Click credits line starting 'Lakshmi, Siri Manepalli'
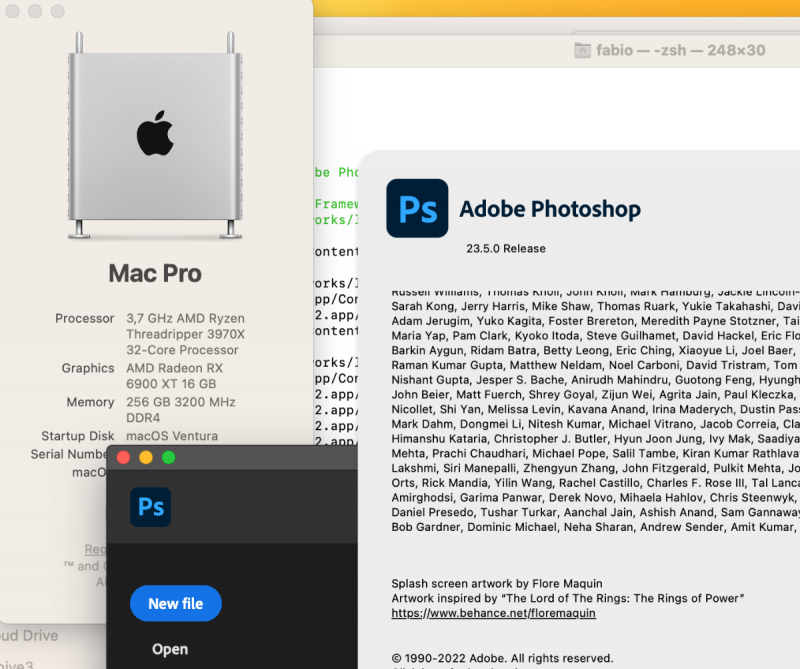This screenshot has height=669, width=800. point(595,468)
